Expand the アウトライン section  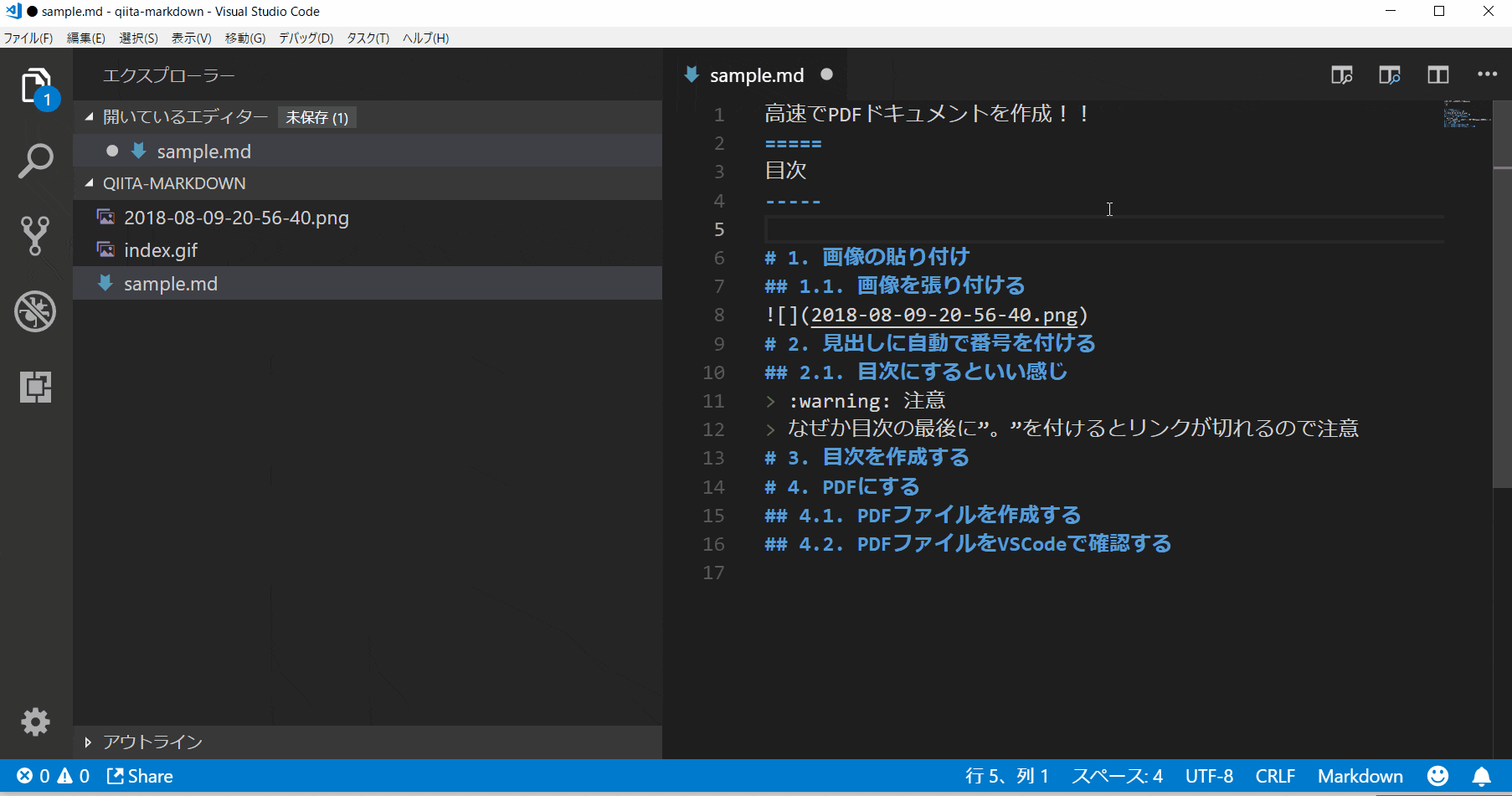point(88,742)
